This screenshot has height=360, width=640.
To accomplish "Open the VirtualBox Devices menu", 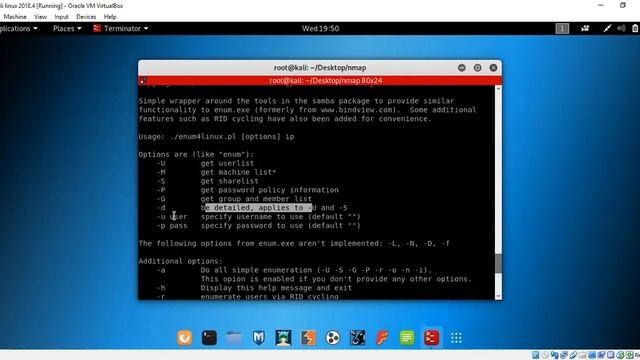I will pos(86,17).
